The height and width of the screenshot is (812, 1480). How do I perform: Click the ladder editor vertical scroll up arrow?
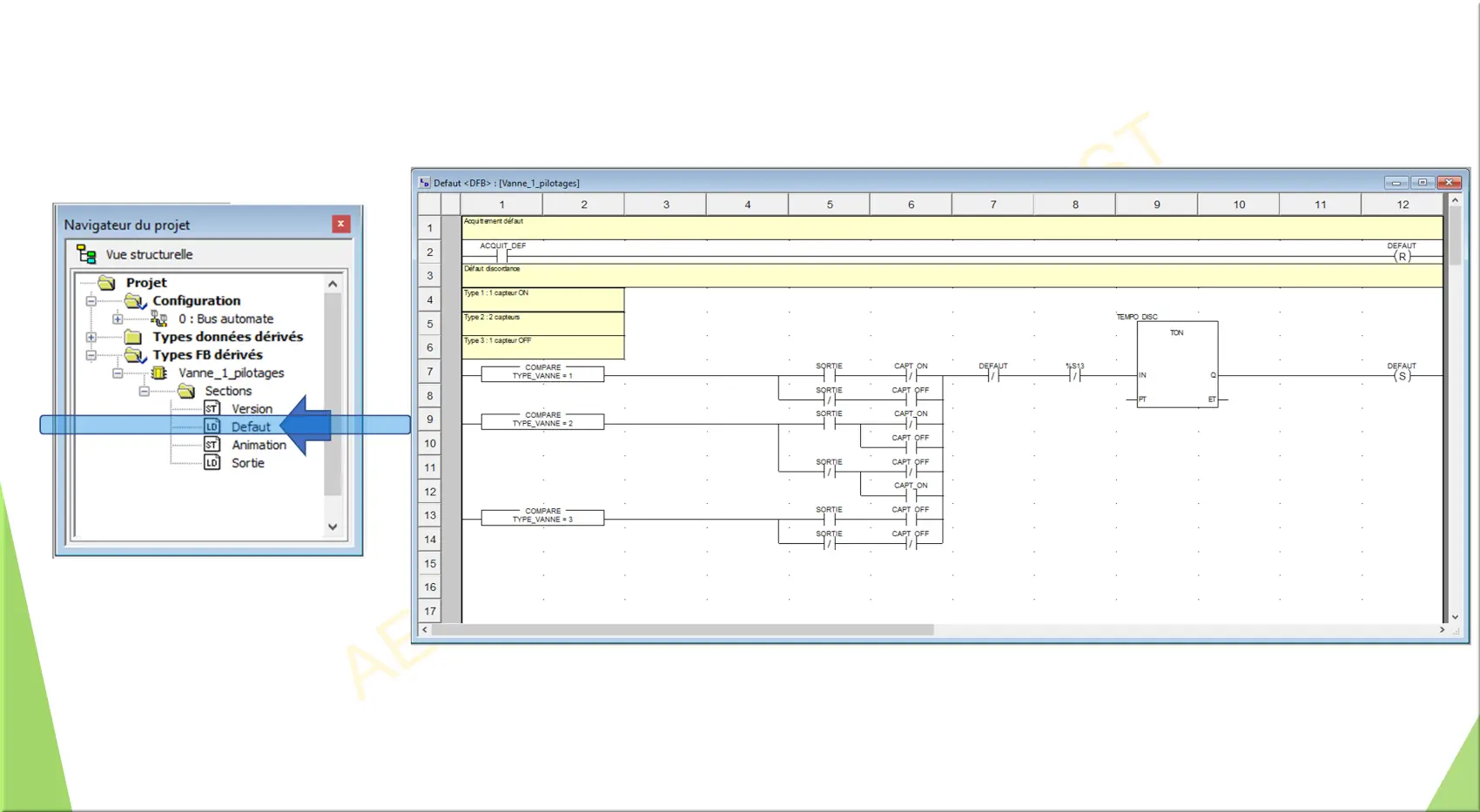click(1455, 200)
